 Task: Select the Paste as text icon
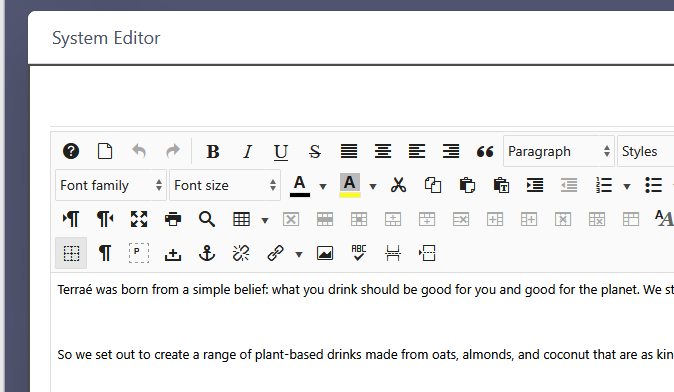(501, 185)
